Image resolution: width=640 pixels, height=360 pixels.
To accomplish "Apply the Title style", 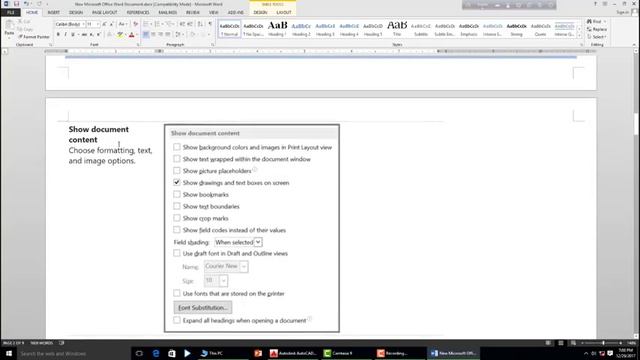I will pos(397,29).
